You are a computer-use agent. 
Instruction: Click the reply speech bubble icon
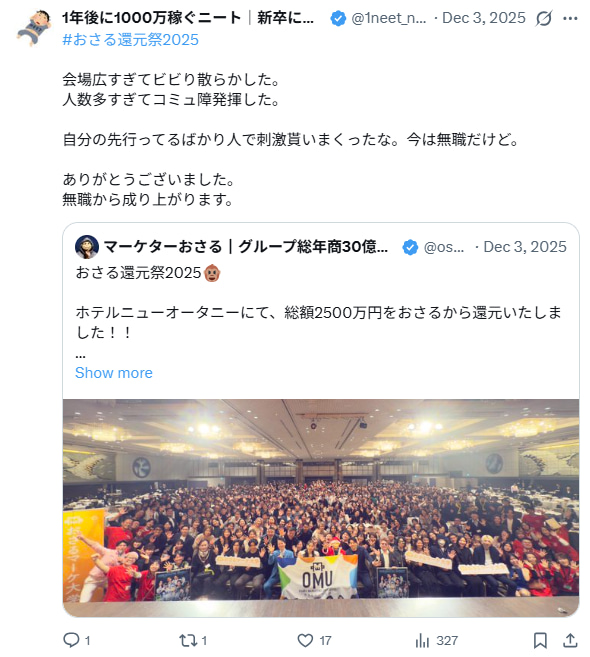coord(71,640)
